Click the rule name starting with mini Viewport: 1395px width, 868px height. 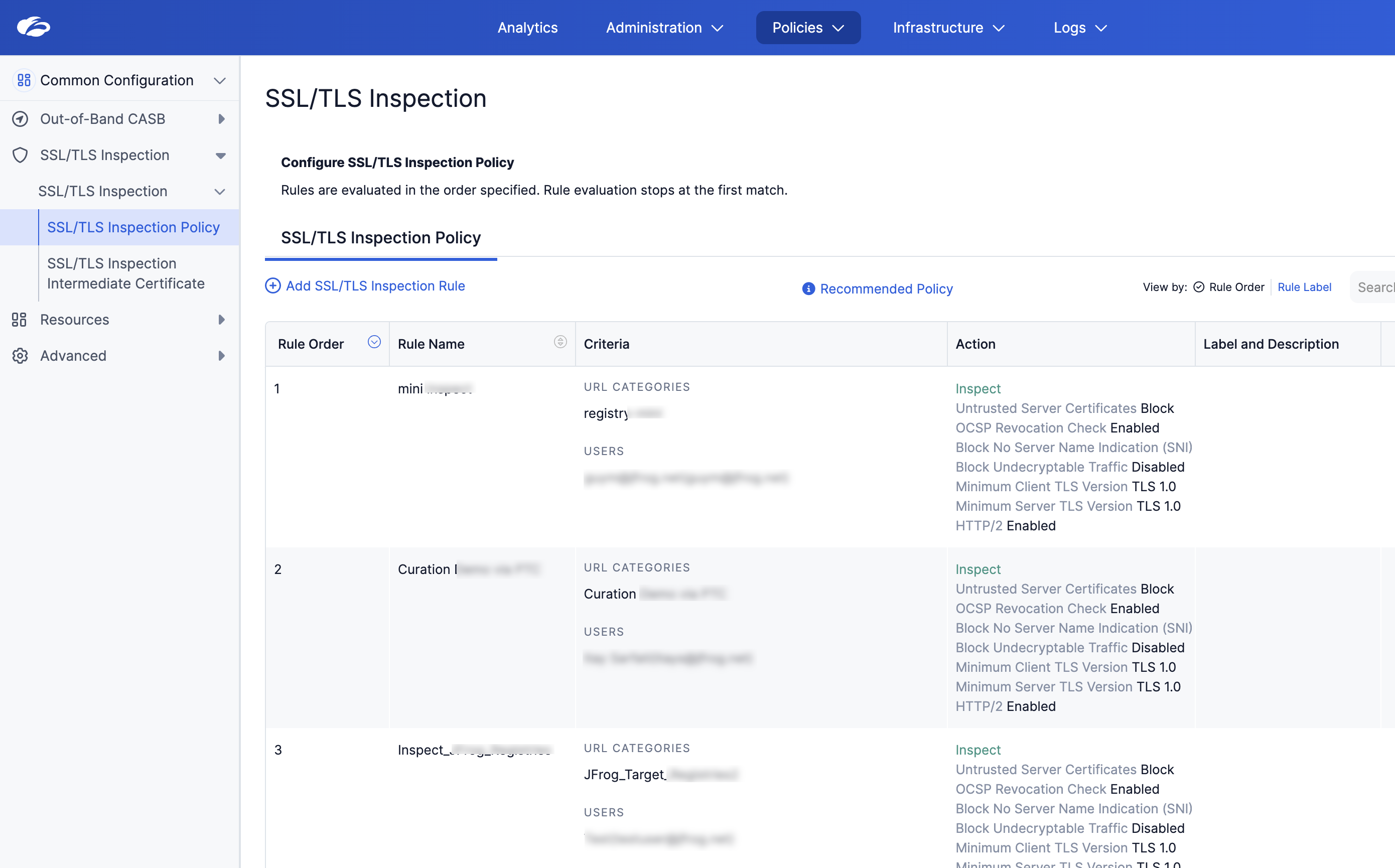click(435, 389)
